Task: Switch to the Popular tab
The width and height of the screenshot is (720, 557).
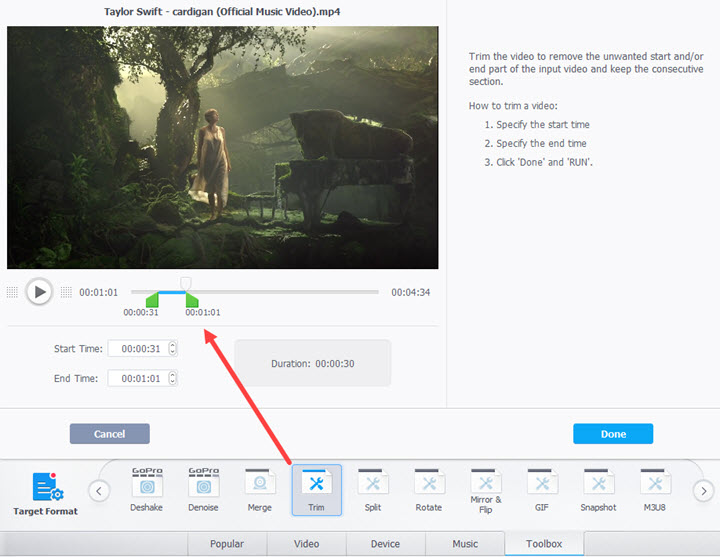Action: coord(227,544)
